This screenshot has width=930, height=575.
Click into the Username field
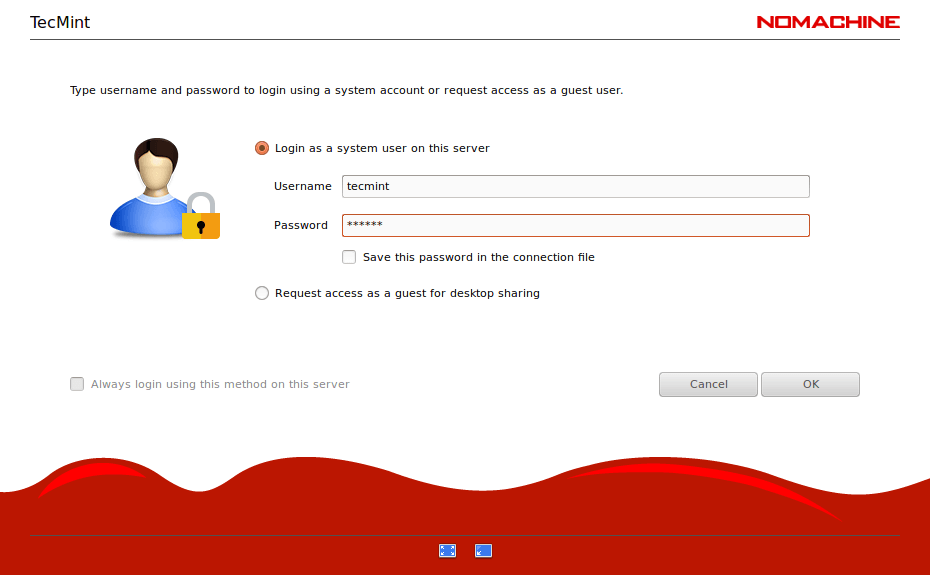point(575,186)
